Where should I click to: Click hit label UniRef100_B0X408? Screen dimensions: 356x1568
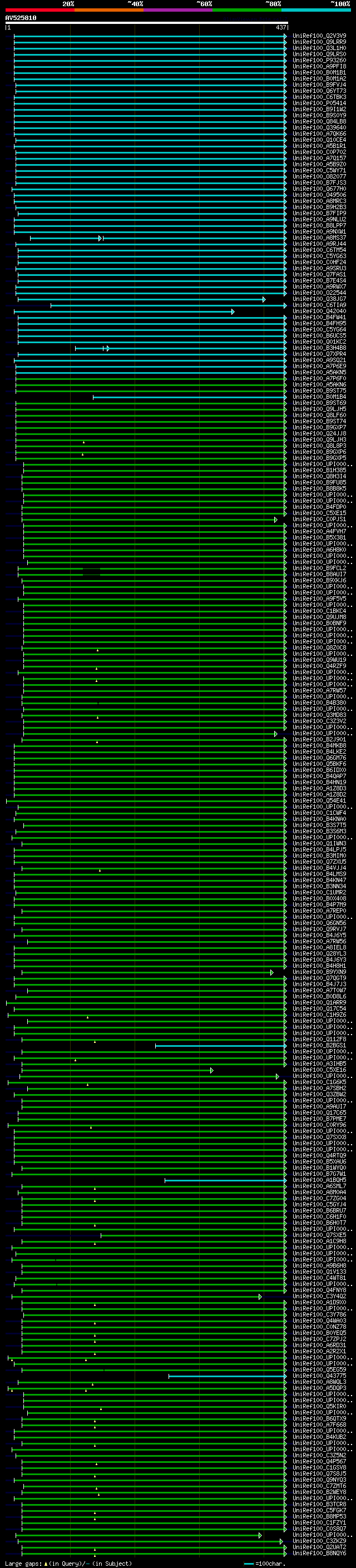click(319, 898)
